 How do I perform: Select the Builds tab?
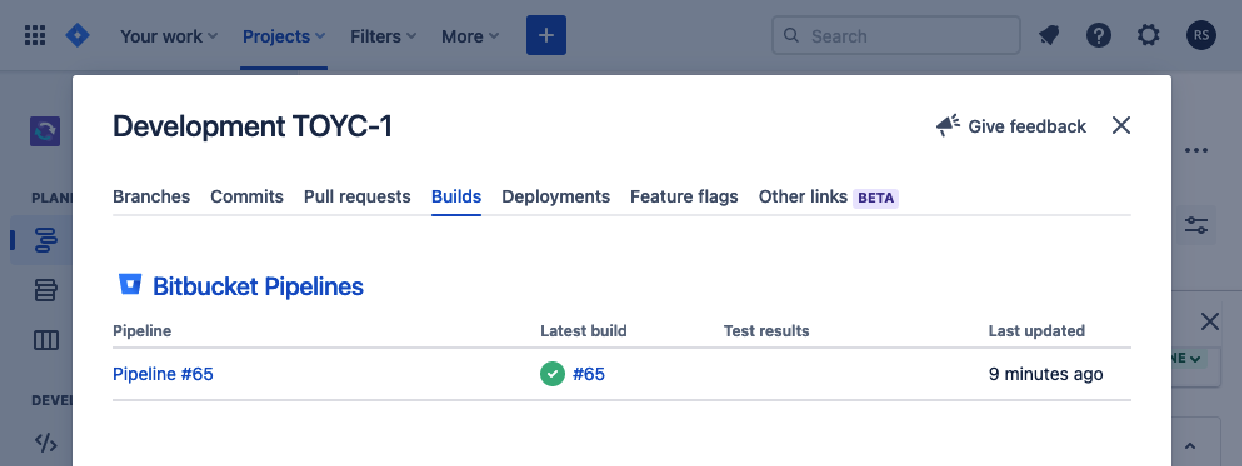coord(456,197)
